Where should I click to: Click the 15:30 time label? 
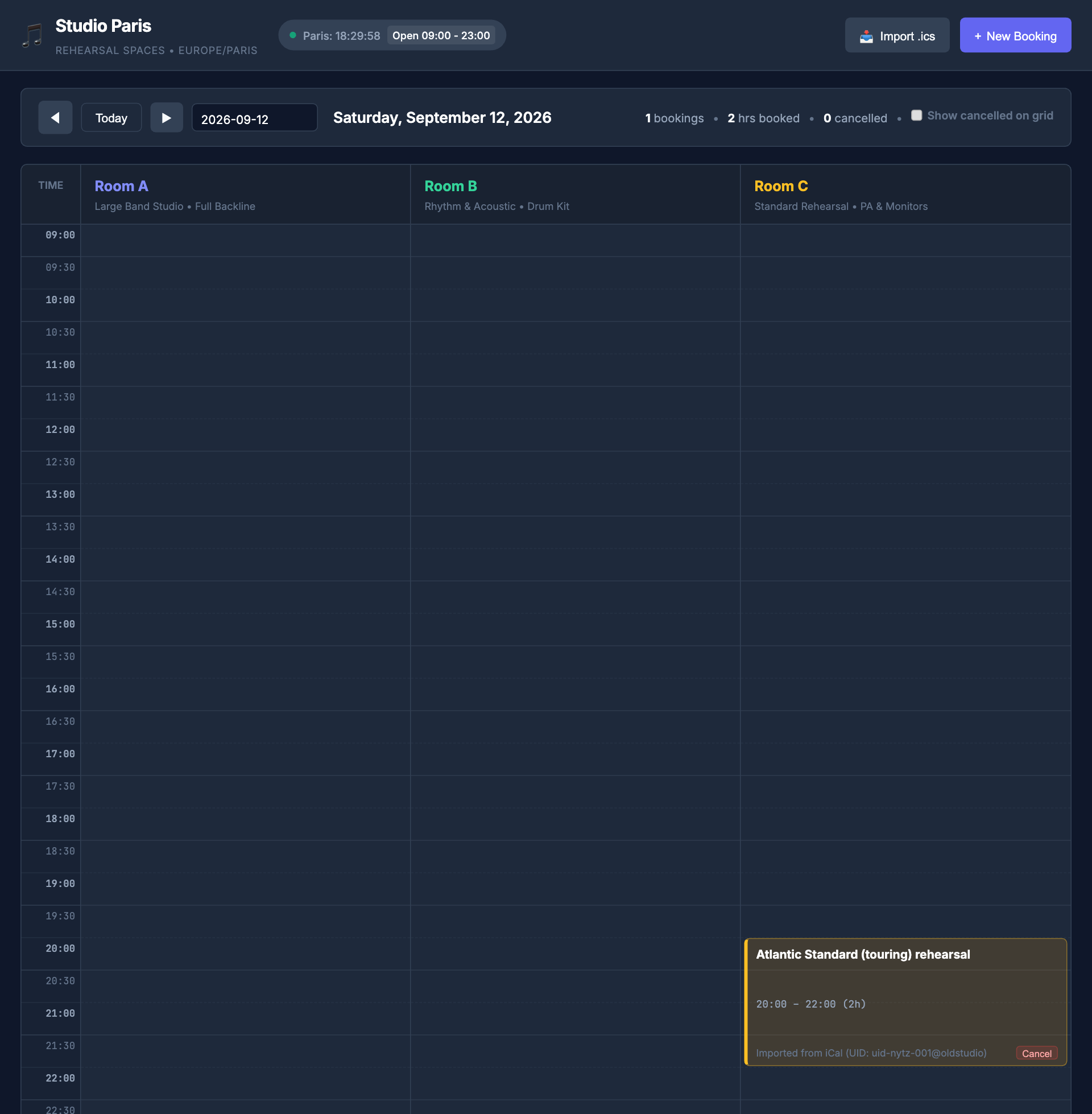pos(60,657)
